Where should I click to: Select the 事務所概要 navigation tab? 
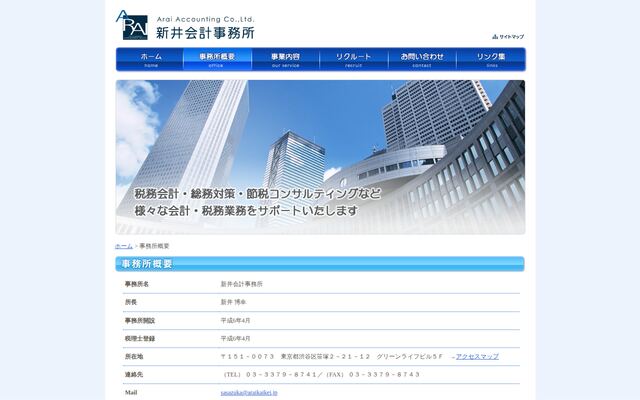218,59
